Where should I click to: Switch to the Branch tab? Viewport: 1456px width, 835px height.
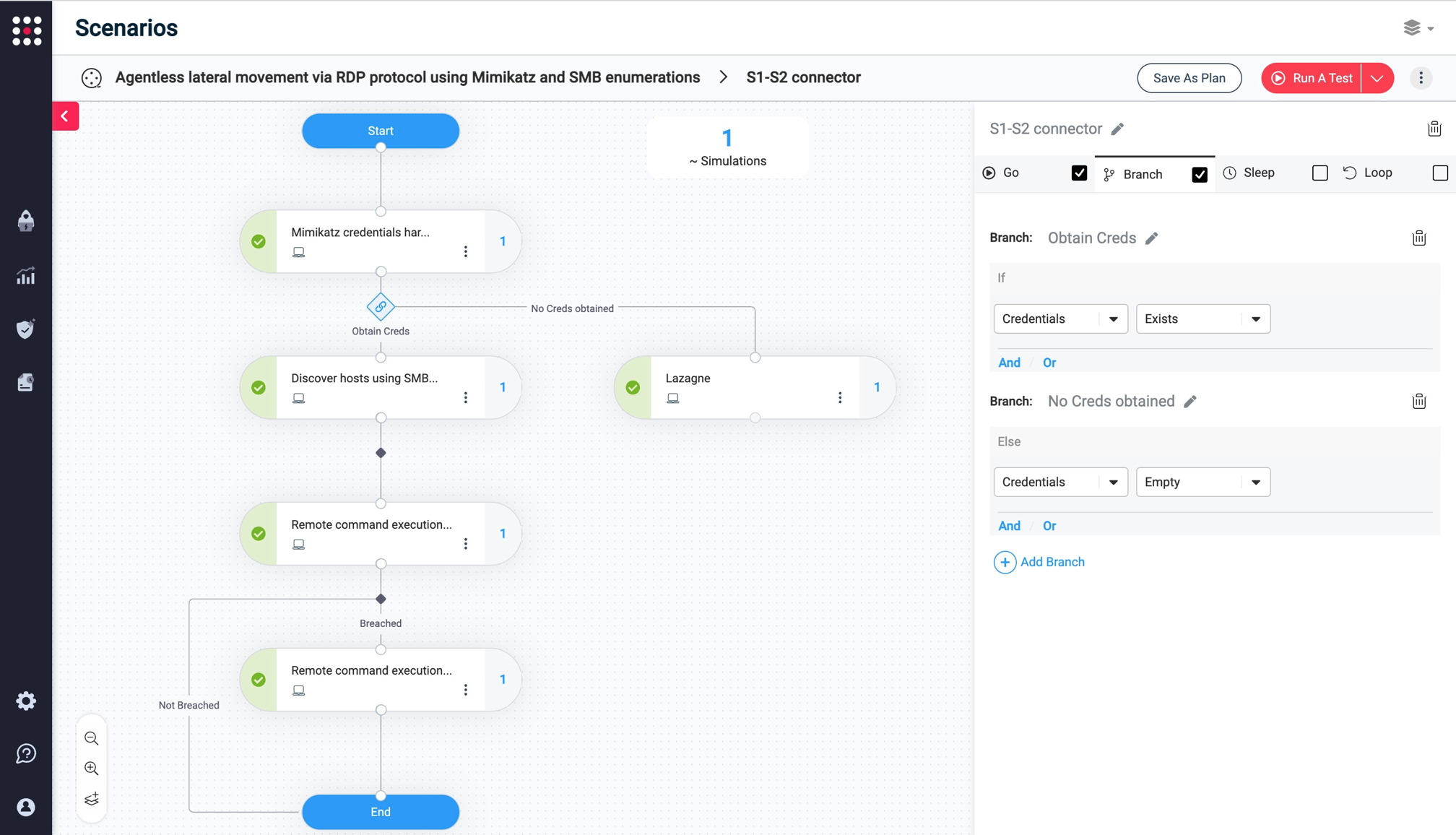(1142, 174)
